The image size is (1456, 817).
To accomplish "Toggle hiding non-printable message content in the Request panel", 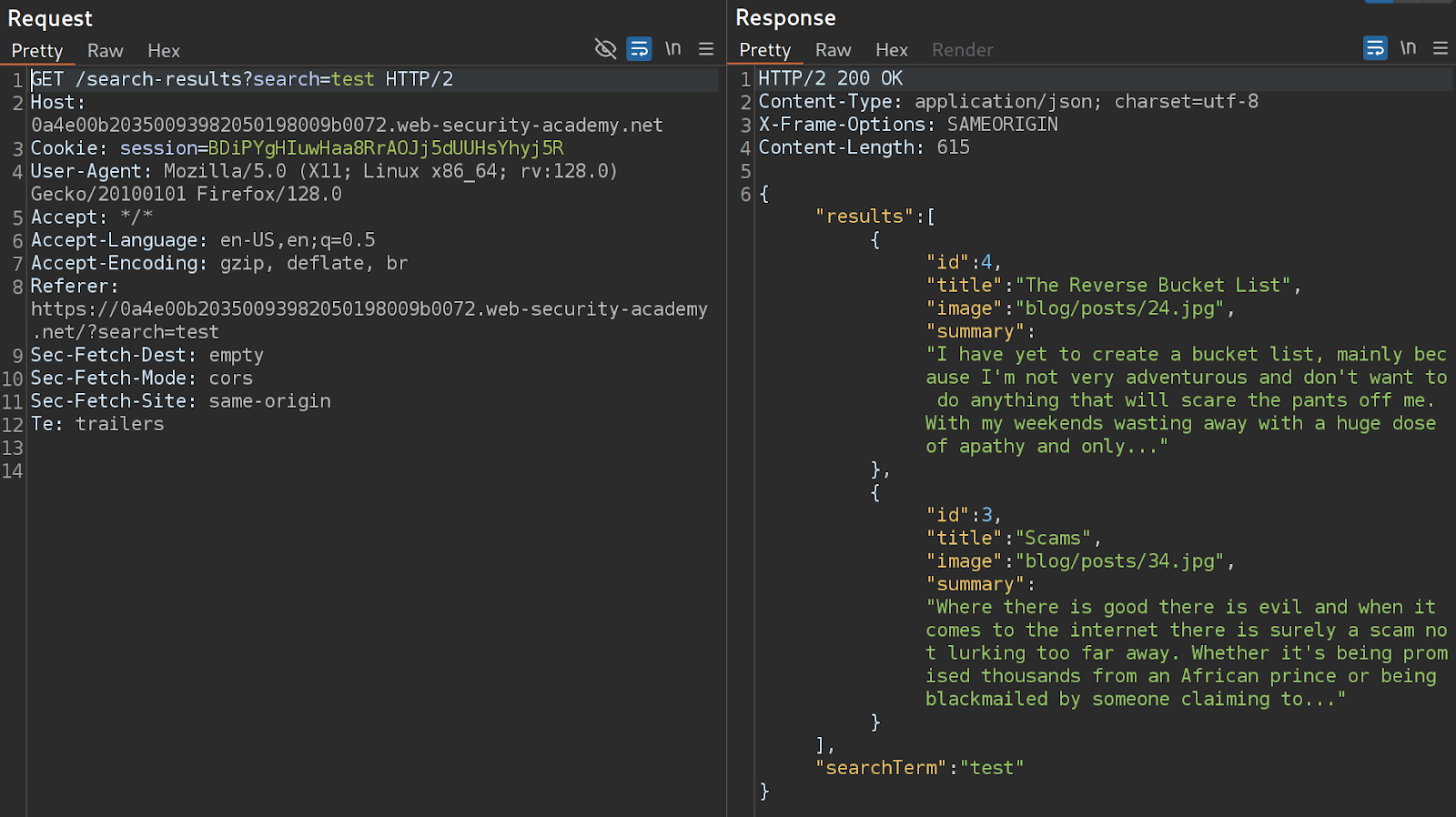I will pos(605,49).
